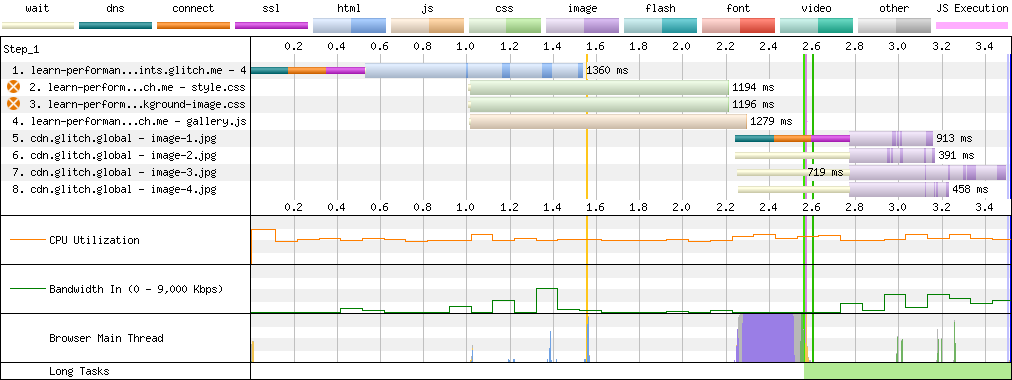Viewport: 1012px width, 380px height.
Task: Click the Bandwidth In (0 - 9,000 Kbps) label
Action: tap(136, 289)
